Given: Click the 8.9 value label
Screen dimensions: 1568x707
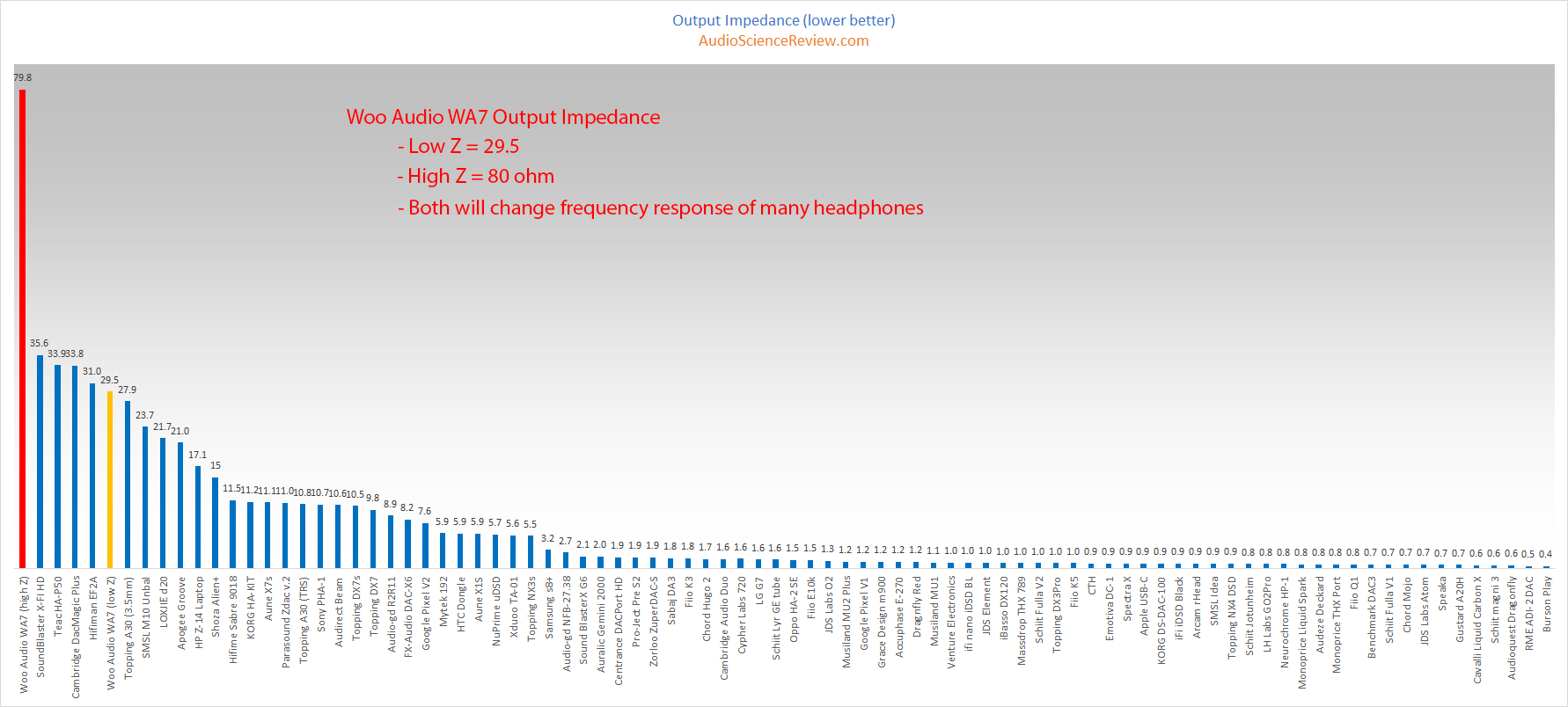Looking at the screenshot, I should 391,504.
